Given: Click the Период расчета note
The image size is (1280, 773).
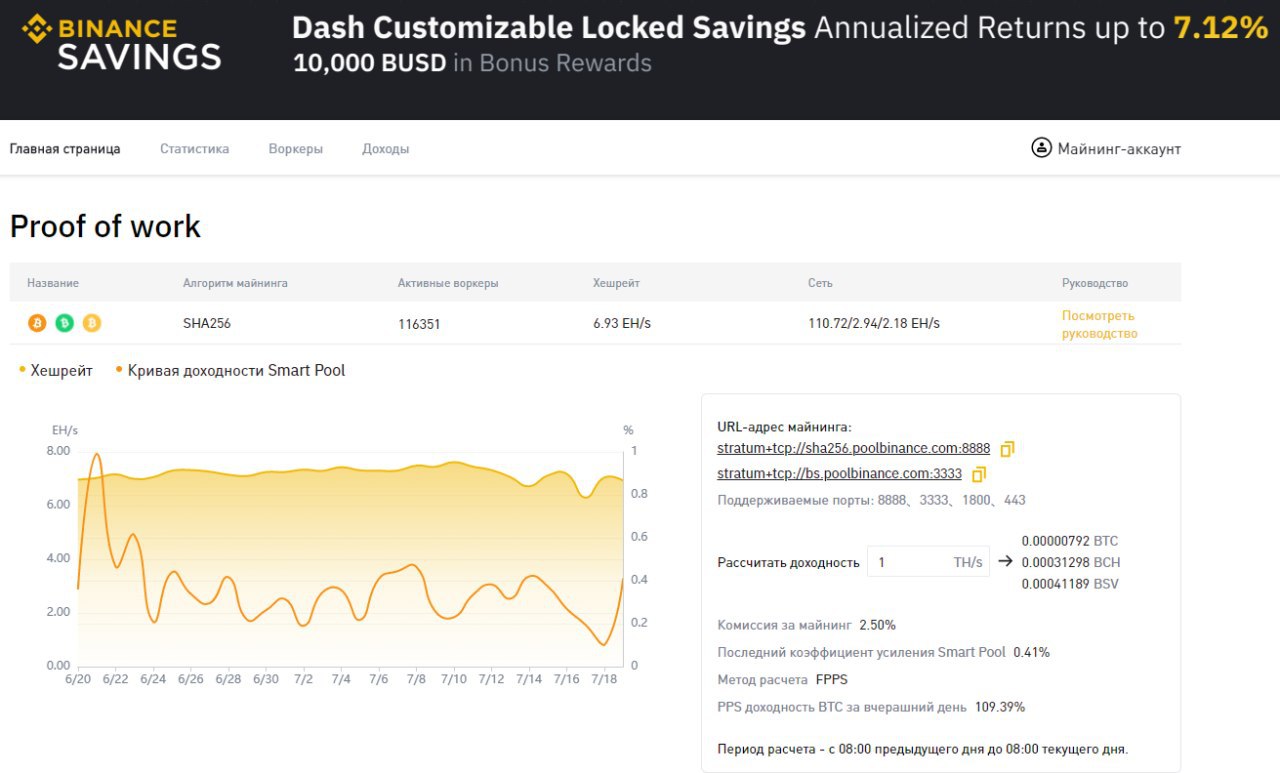Looking at the screenshot, I should (923, 748).
